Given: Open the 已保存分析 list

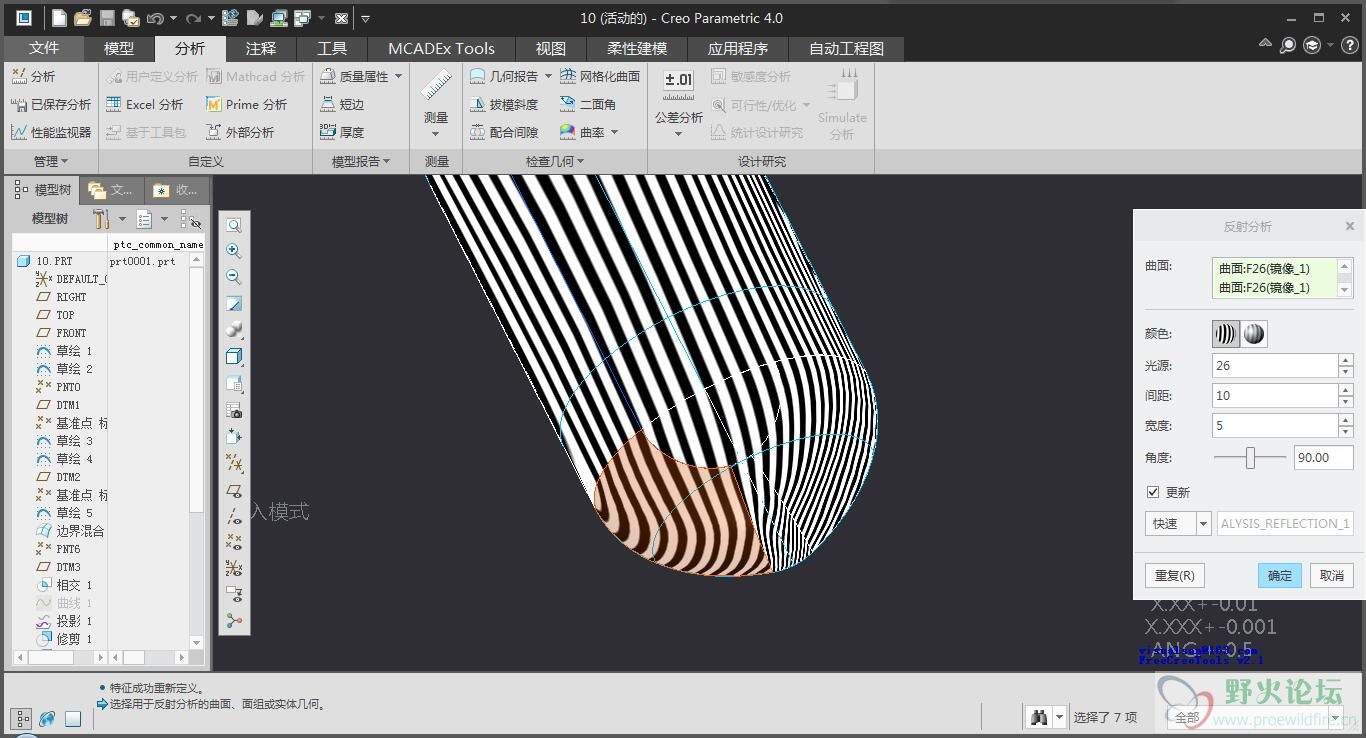Looking at the screenshot, I should coord(51,104).
